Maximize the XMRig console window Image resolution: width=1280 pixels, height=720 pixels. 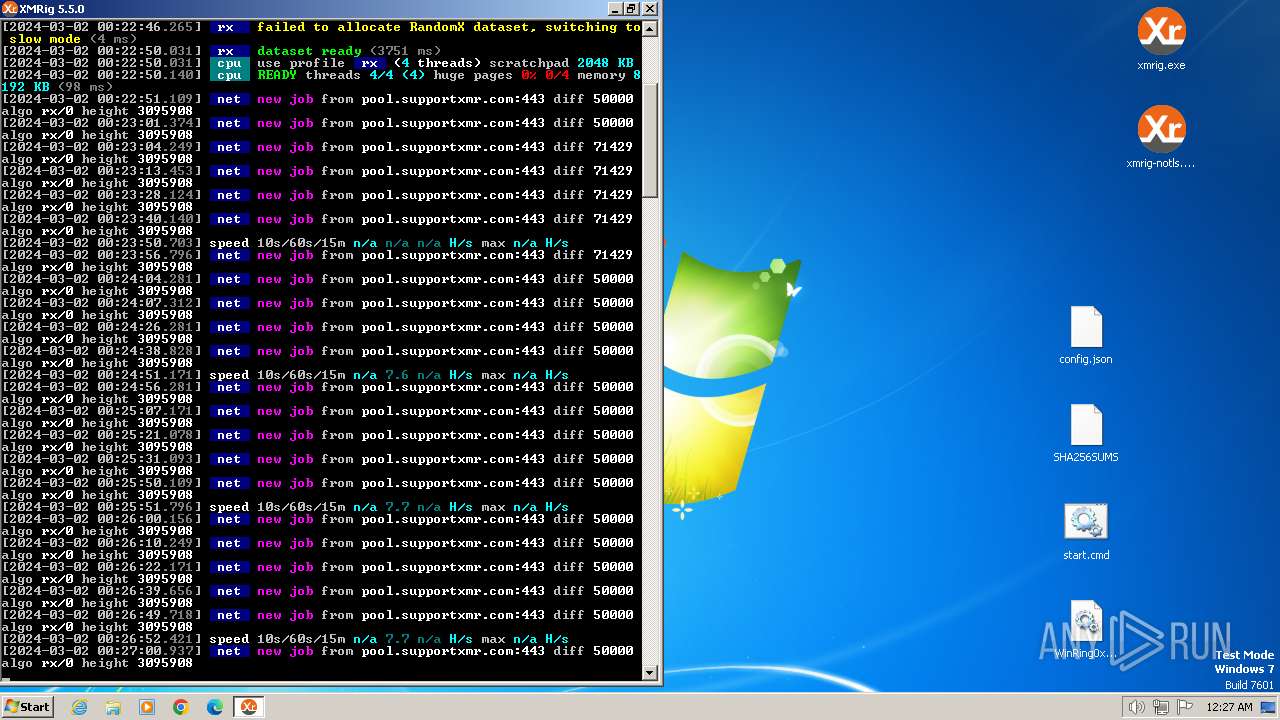coord(631,9)
